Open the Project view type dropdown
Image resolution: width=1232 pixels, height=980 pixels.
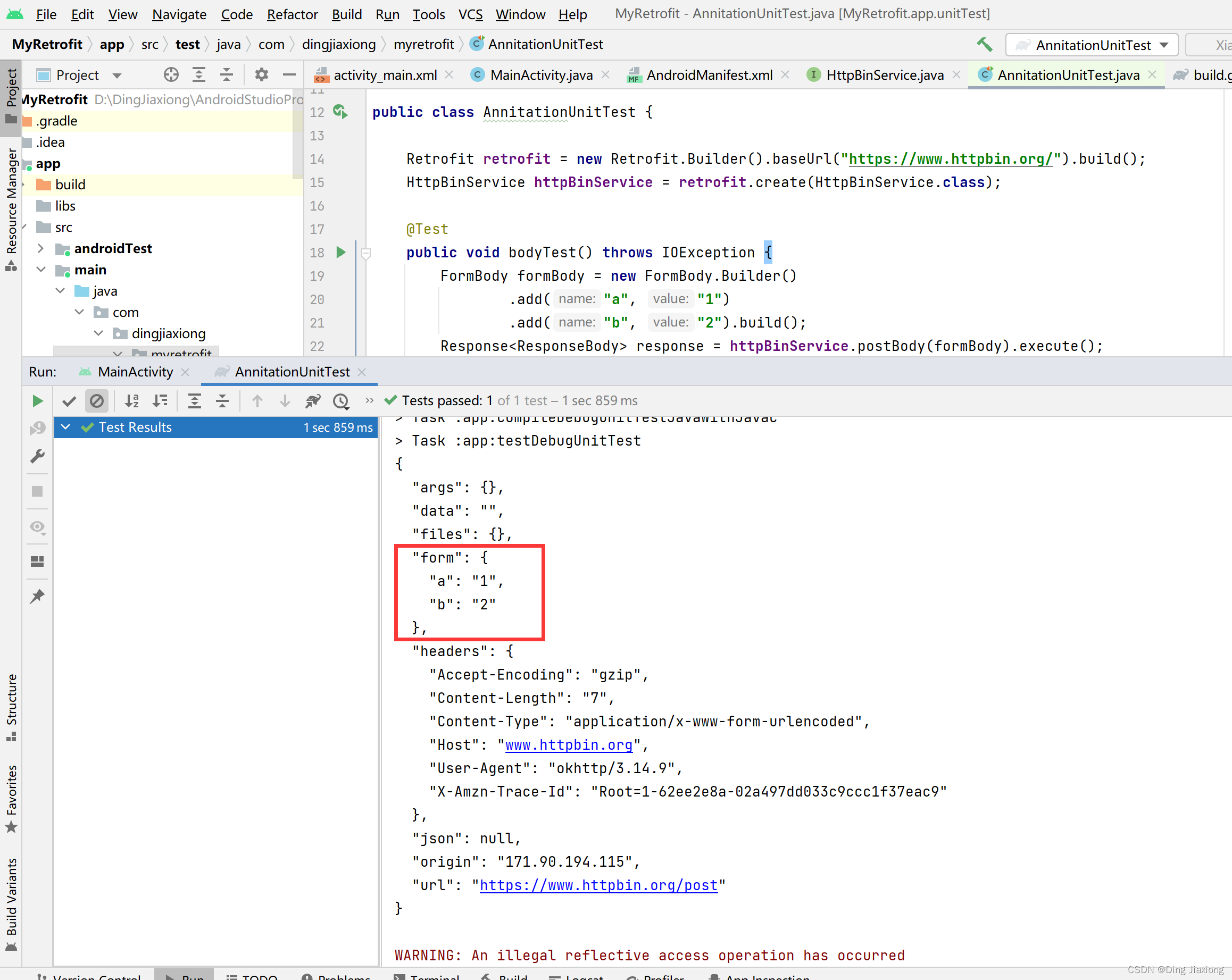click(x=117, y=76)
